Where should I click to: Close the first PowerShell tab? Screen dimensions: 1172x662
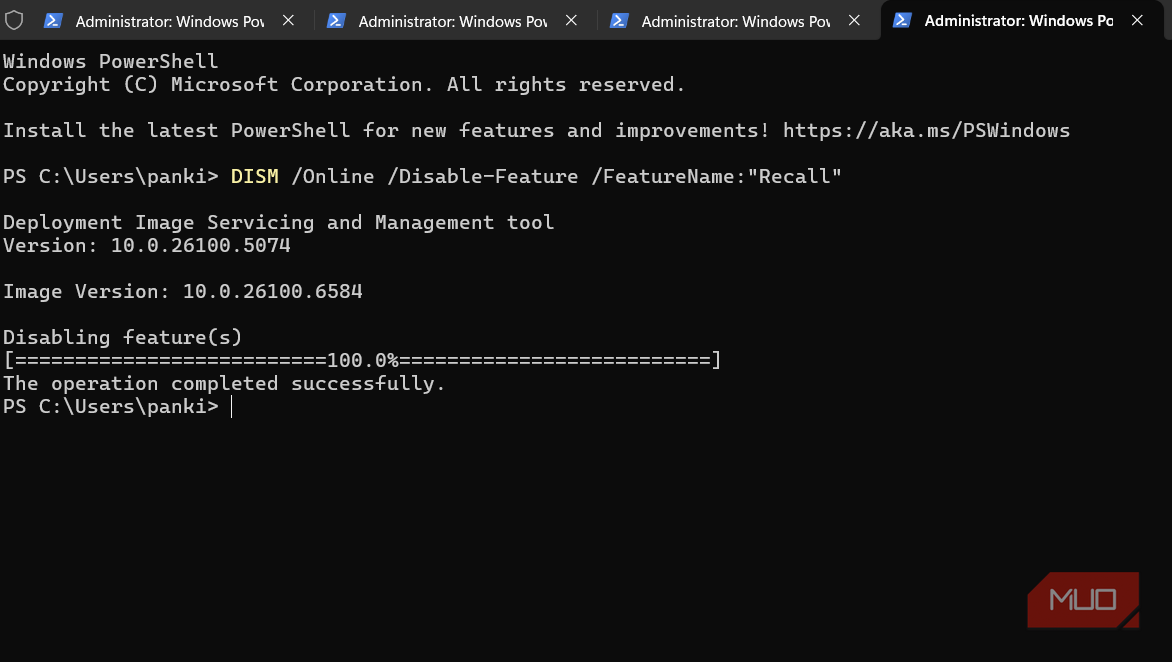[x=288, y=20]
